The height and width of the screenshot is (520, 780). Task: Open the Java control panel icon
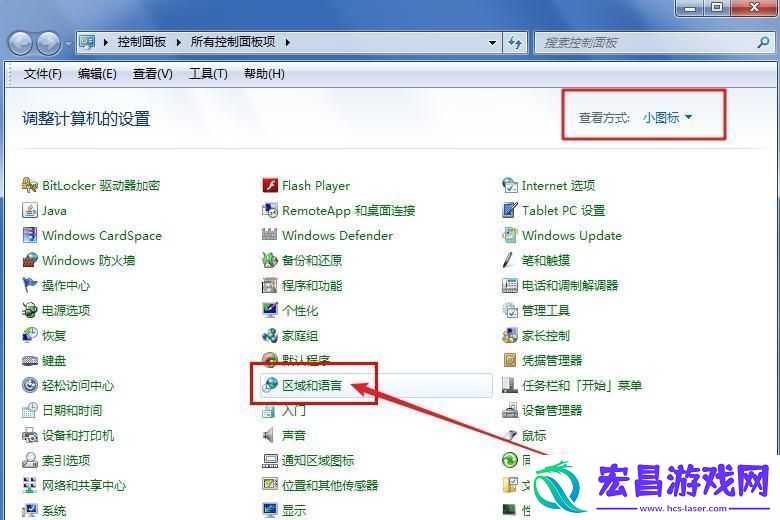pos(29,210)
